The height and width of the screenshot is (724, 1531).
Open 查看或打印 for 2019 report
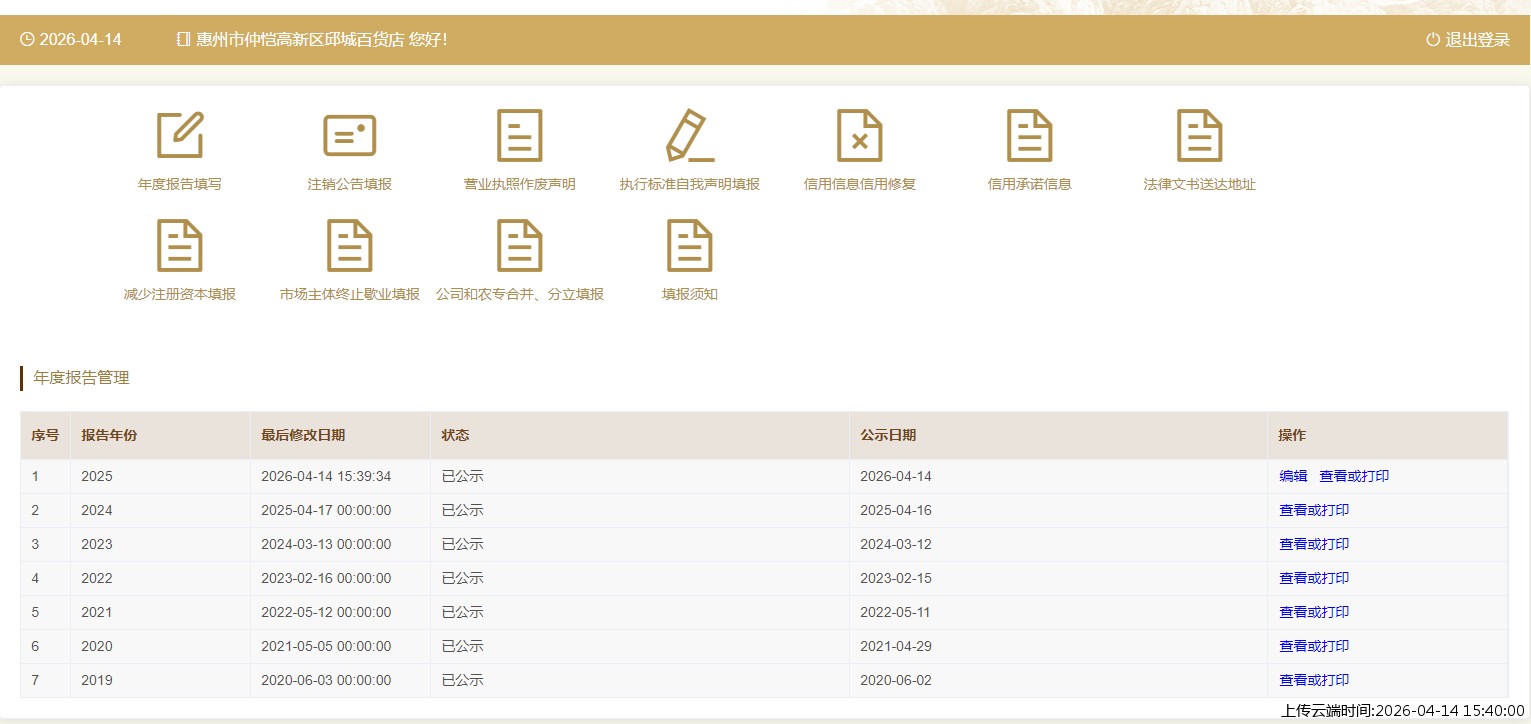pyautogui.click(x=1314, y=680)
